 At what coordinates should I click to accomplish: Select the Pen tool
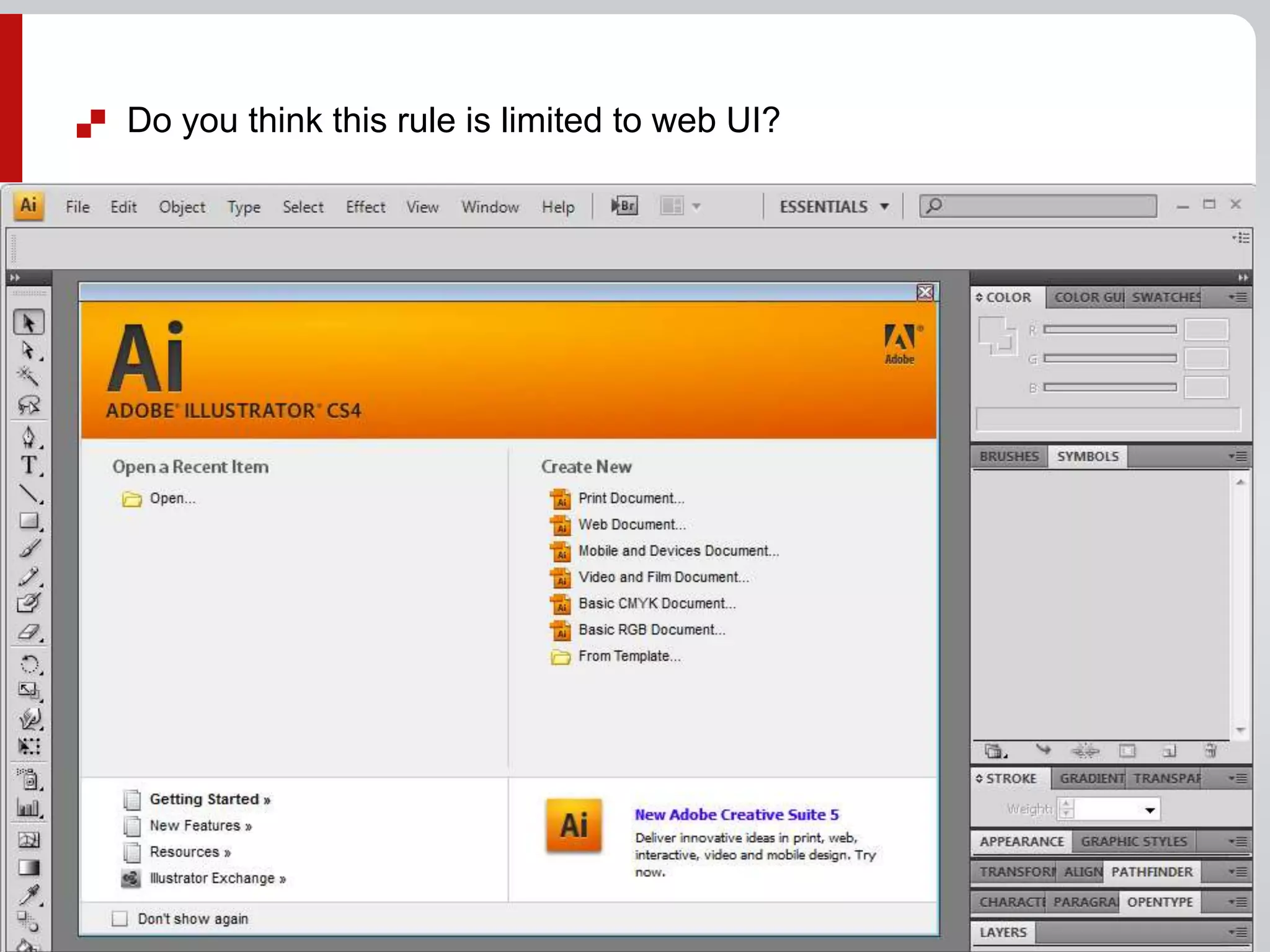click(29, 438)
